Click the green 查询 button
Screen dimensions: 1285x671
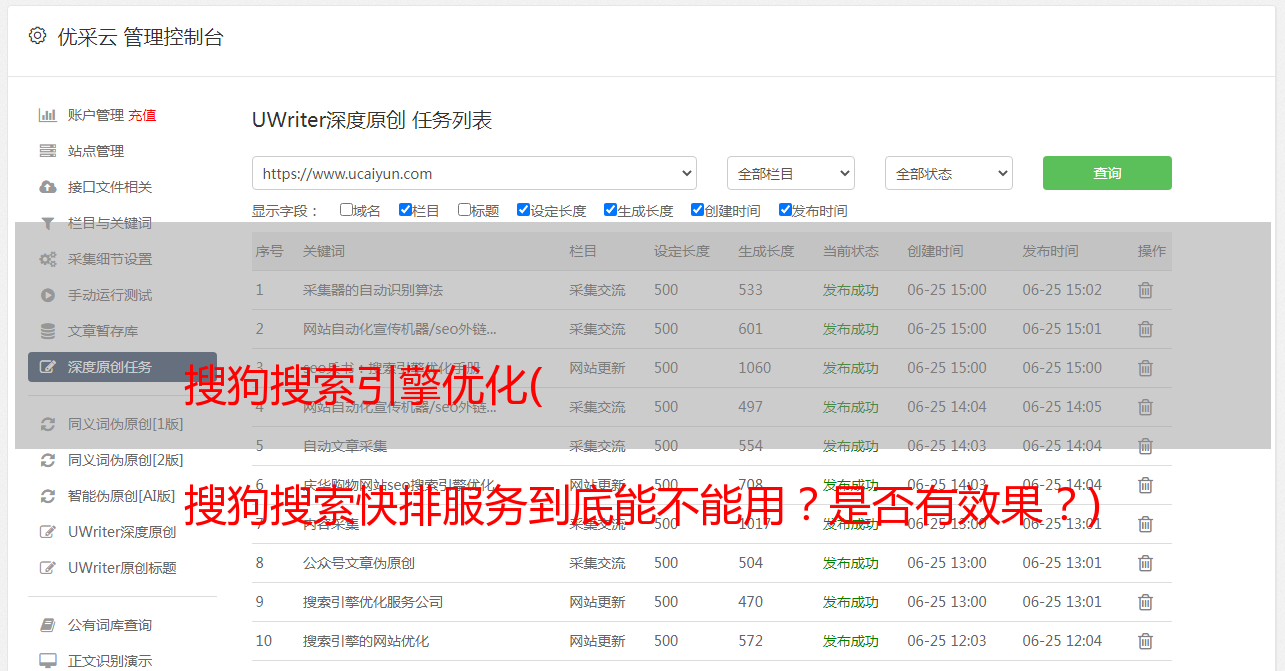pyautogui.click(x=1107, y=173)
